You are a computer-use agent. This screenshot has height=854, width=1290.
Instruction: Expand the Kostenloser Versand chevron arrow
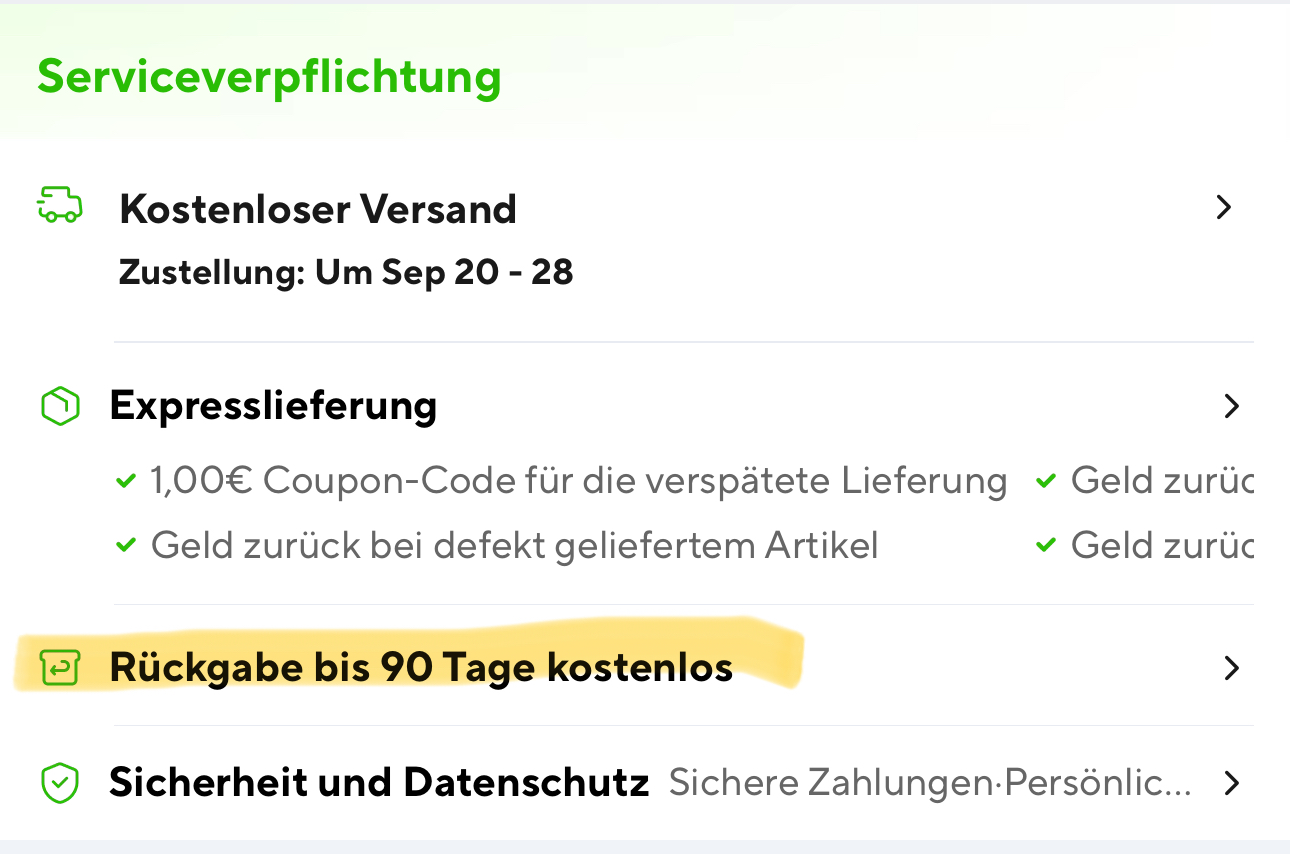1223,208
